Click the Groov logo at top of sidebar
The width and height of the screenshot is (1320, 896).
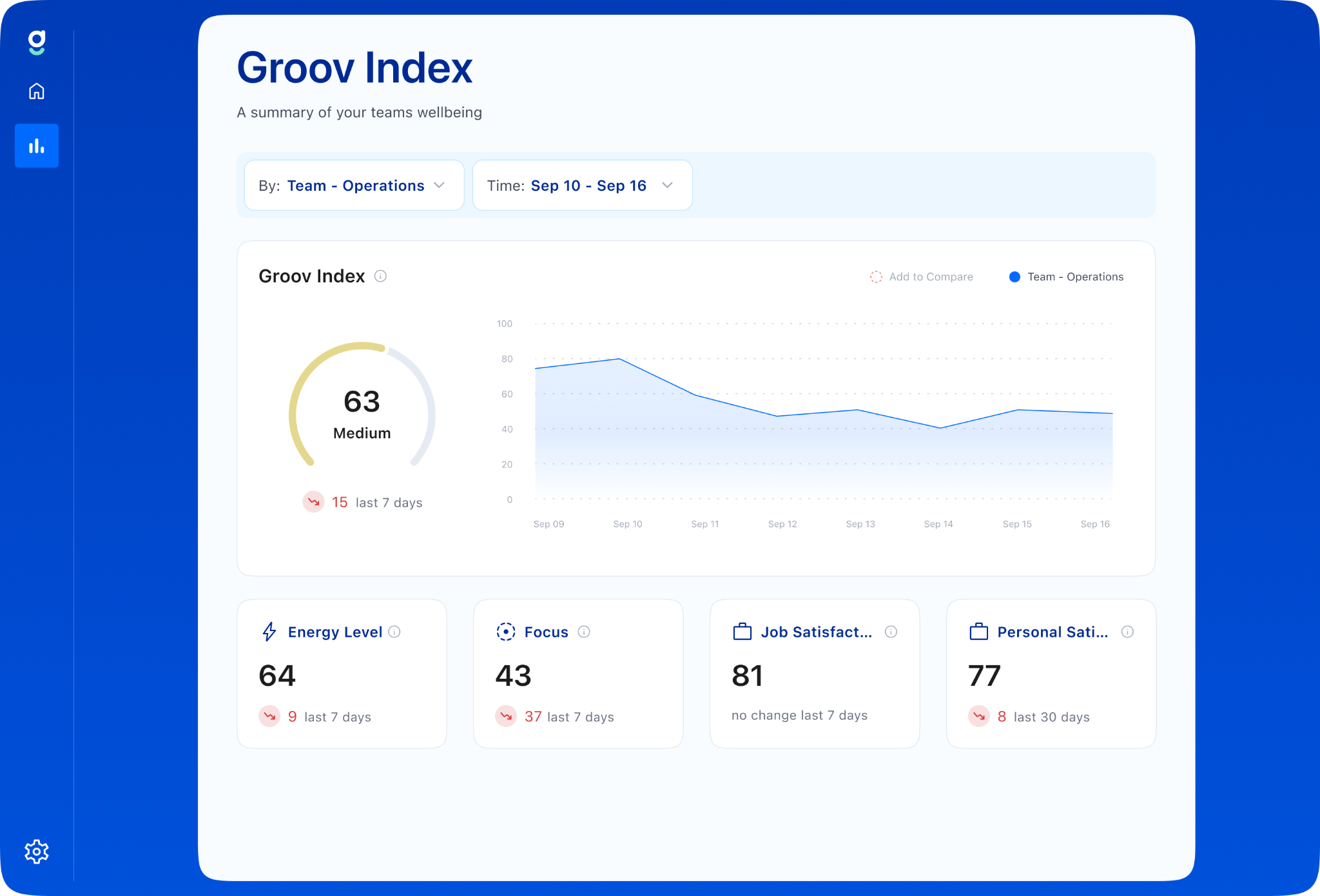(37, 43)
